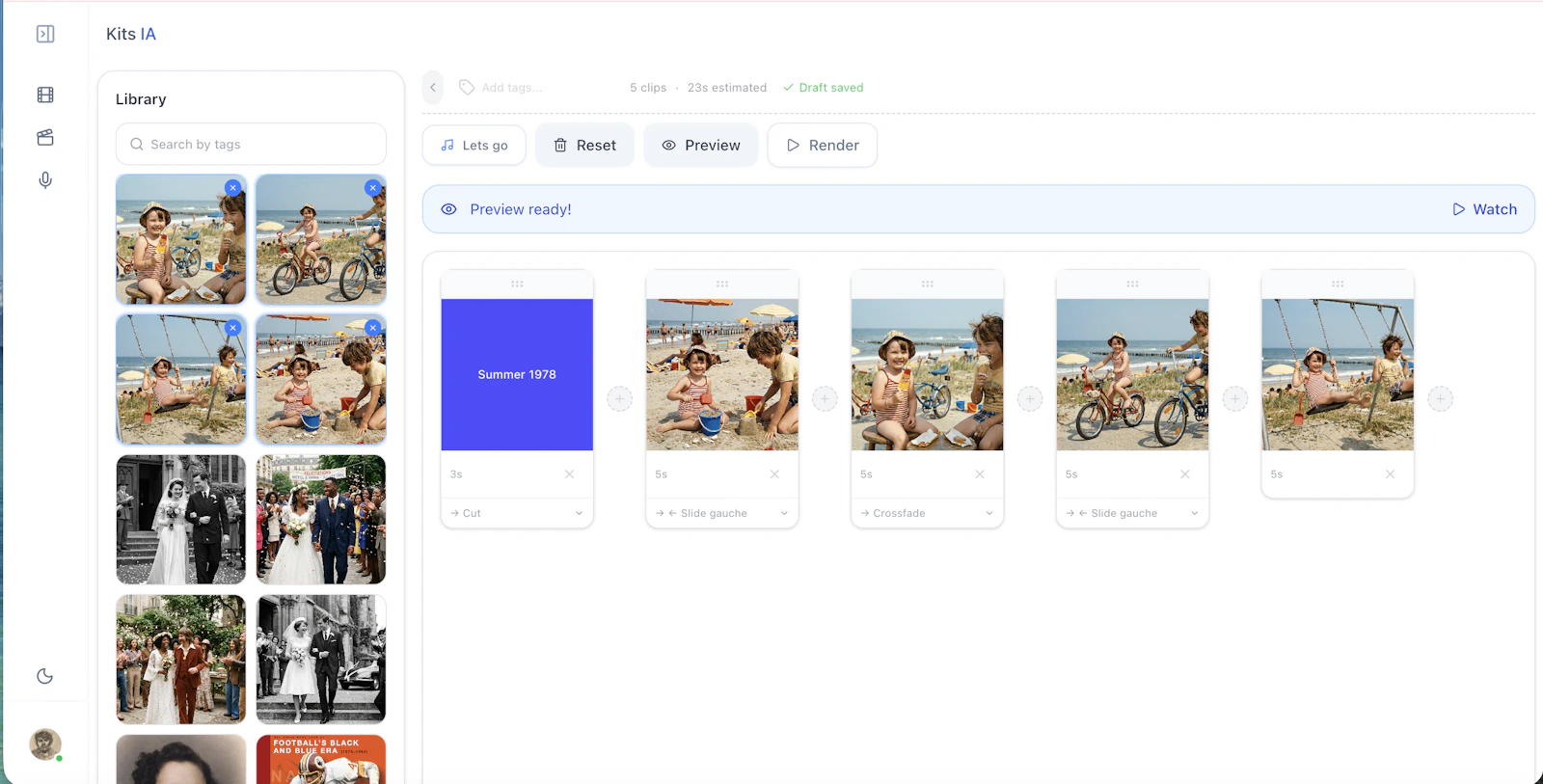Click drag handle on bicycle clip
Image resolution: width=1543 pixels, height=784 pixels.
(x=1132, y=284)
